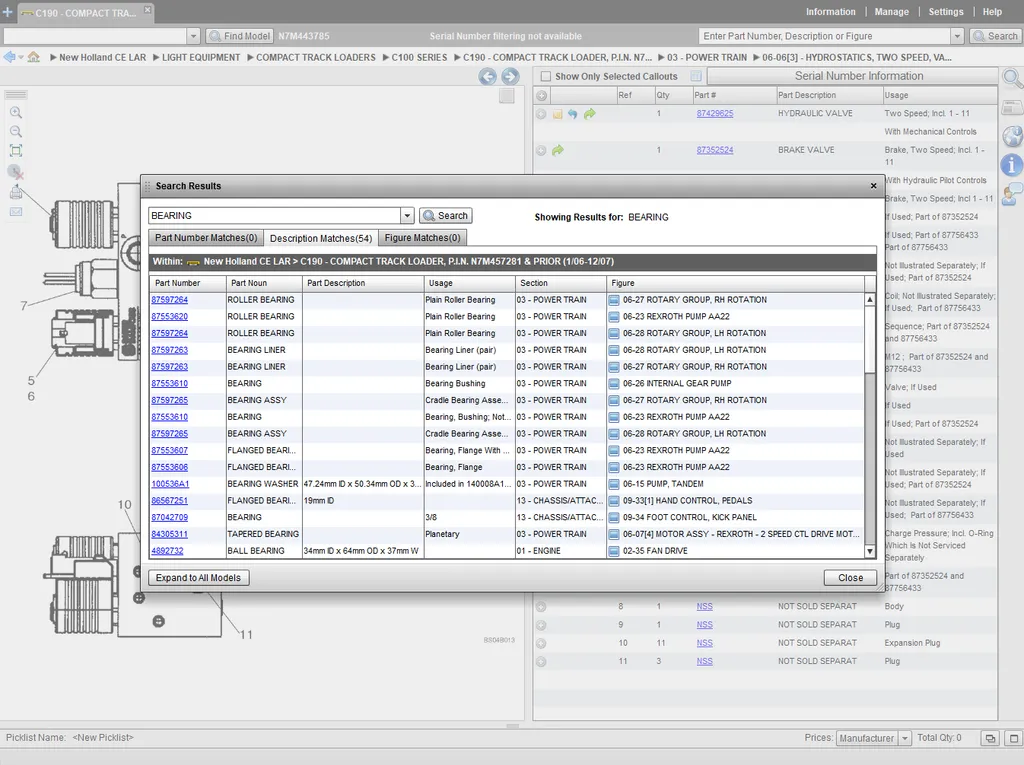Open part number link 100536A1
The width and height of the screenshot is (1024, 765).
170,484
